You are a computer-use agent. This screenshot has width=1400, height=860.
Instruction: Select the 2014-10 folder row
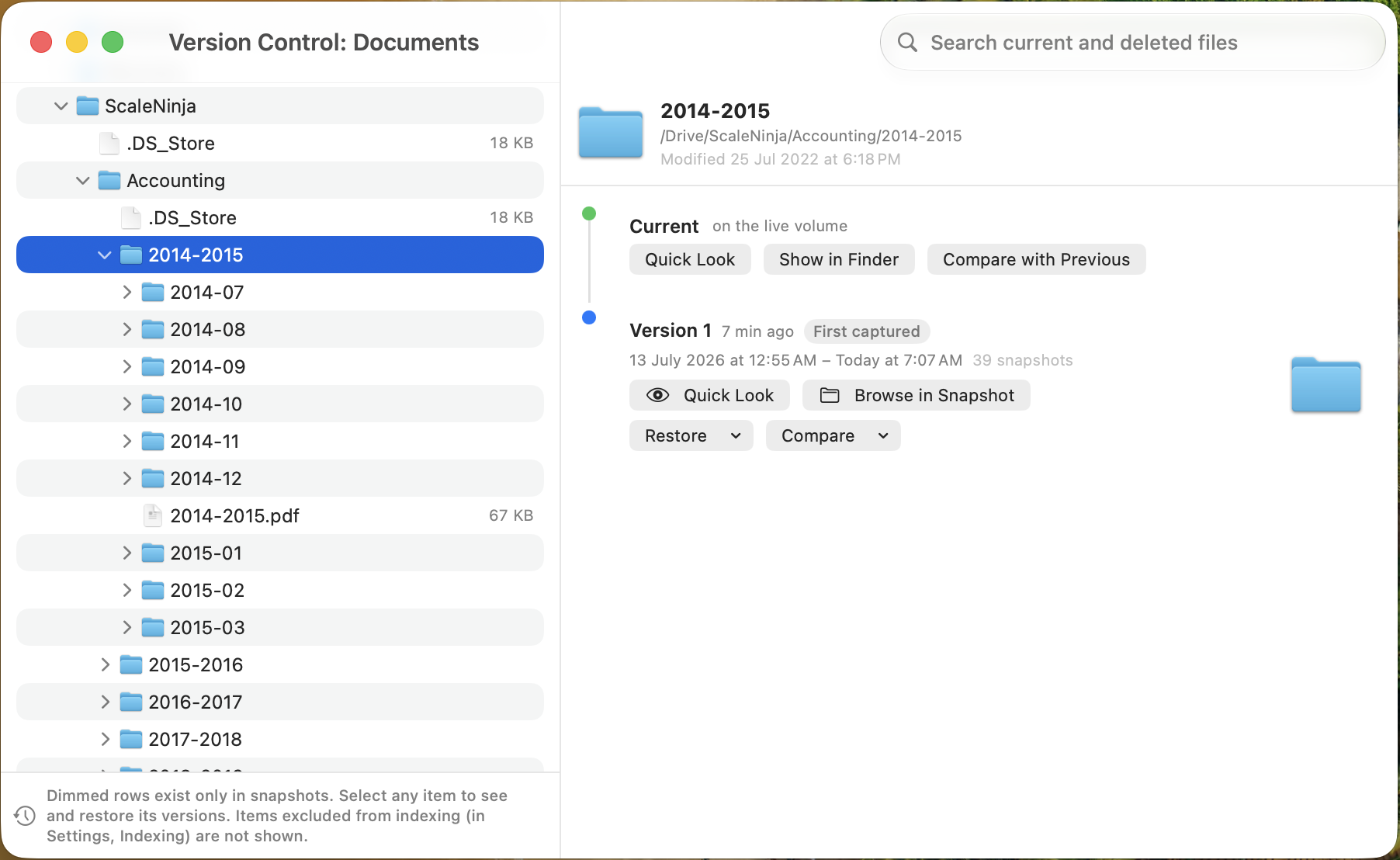pos(280,404)
